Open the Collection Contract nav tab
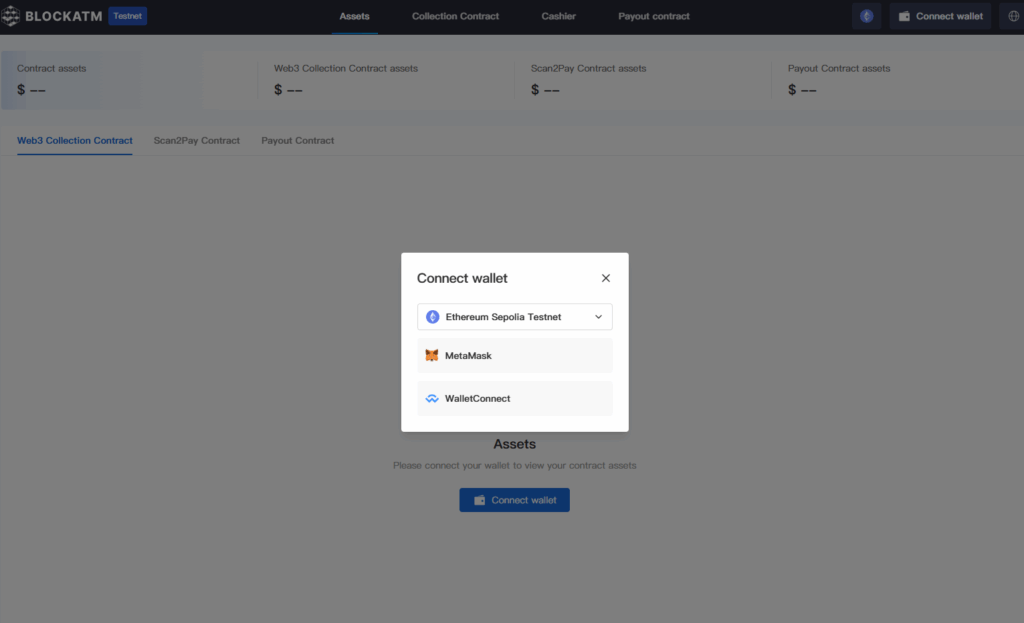This screenshot has height=623, width=1024. pos(455,16)
